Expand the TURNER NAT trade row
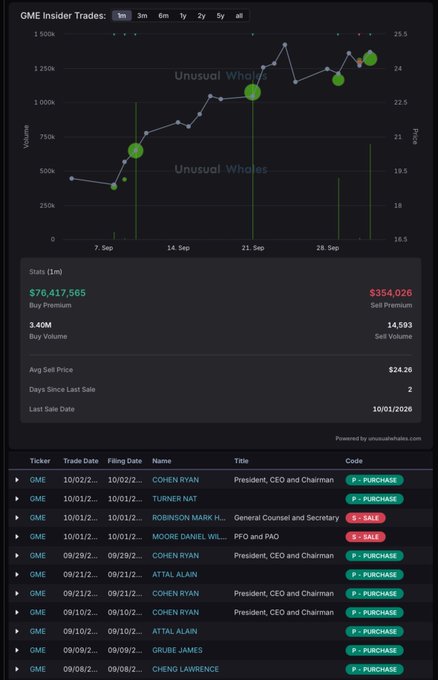Image resolution: width=438 pixels, height=680 pixels. [x=17, y=499]
